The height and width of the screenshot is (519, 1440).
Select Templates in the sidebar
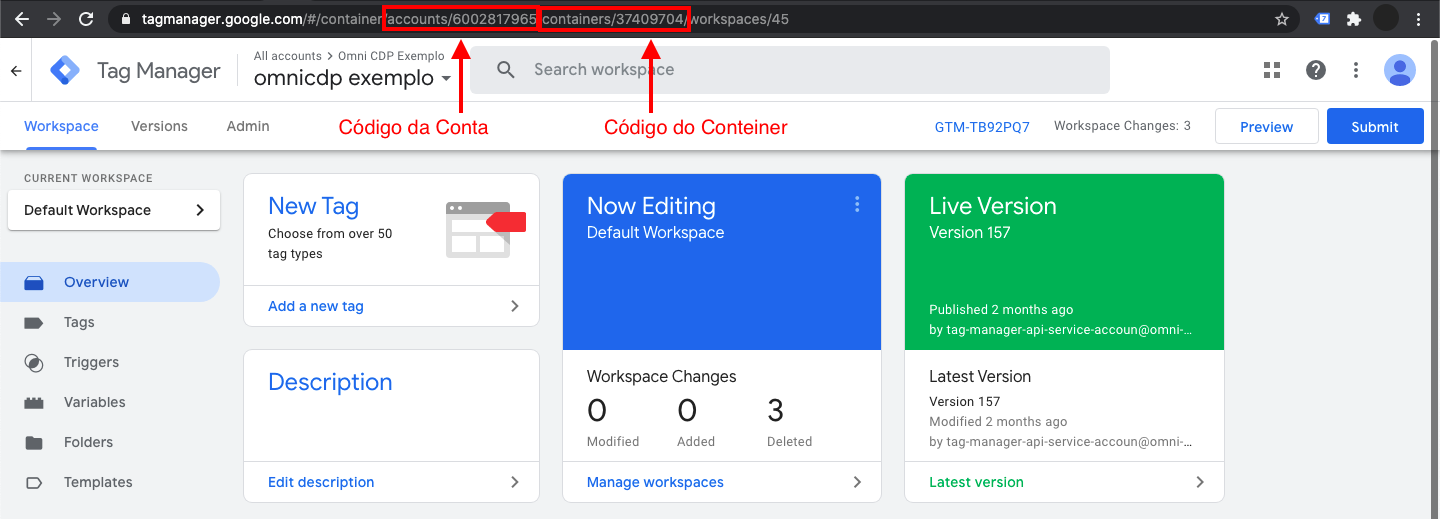[110, 482]
